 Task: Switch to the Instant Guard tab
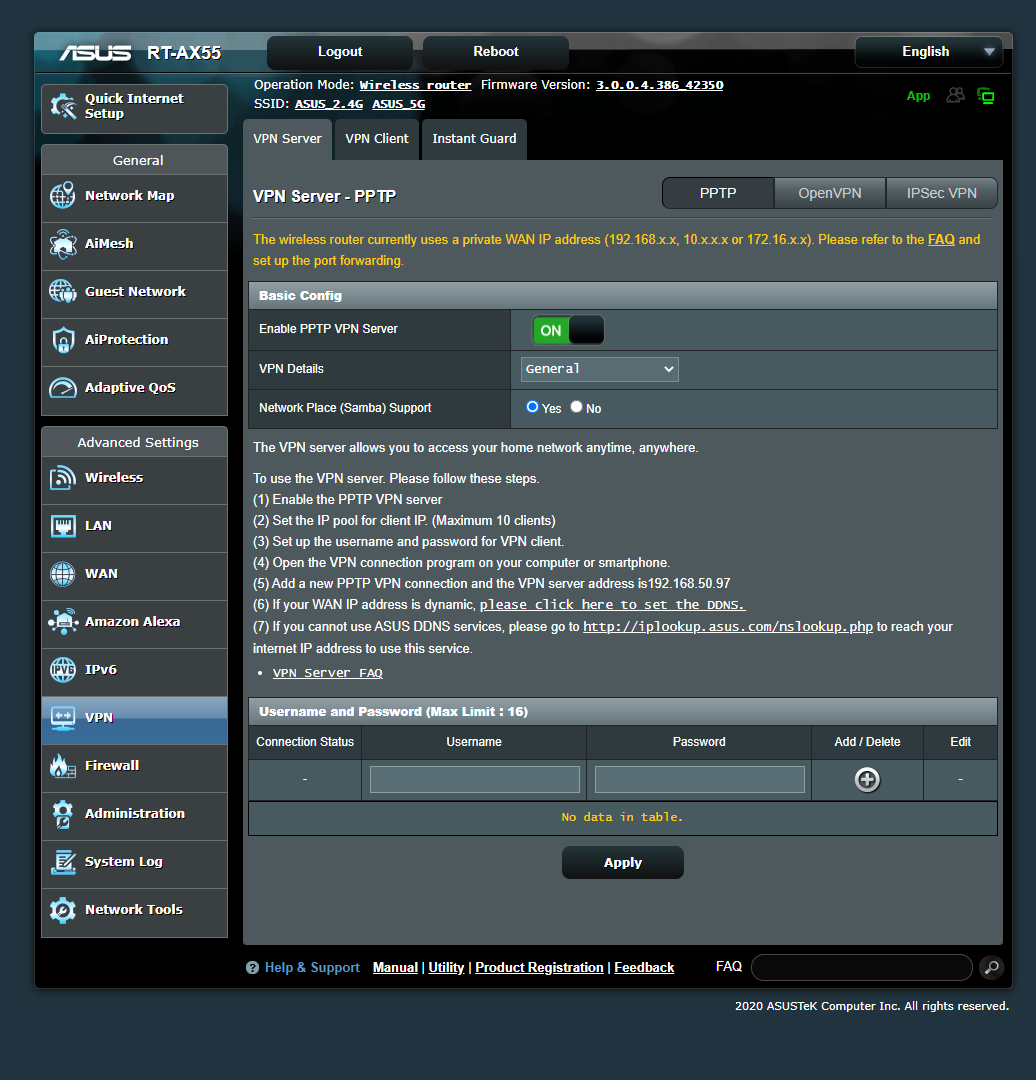click(474, 139)
